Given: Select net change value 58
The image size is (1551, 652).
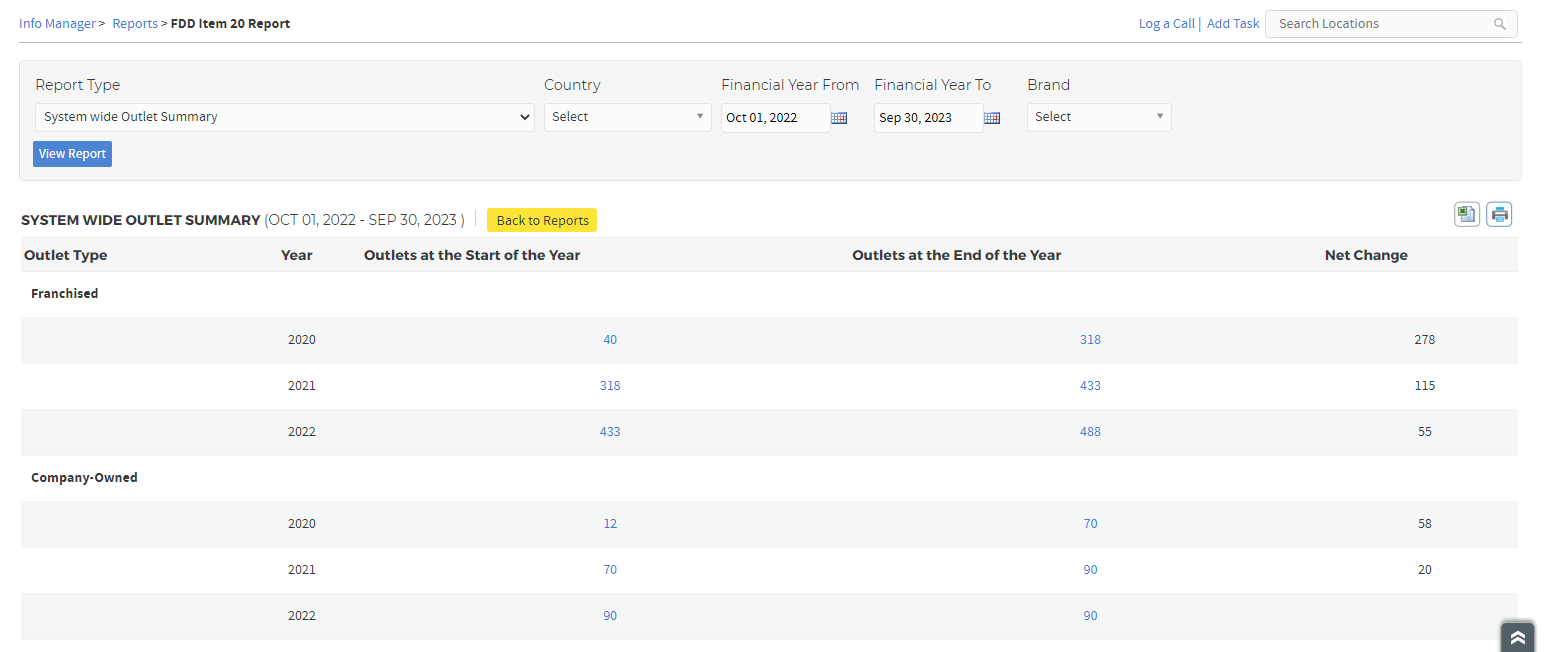Looking at the screenshot, I should tap(1425, 524).
